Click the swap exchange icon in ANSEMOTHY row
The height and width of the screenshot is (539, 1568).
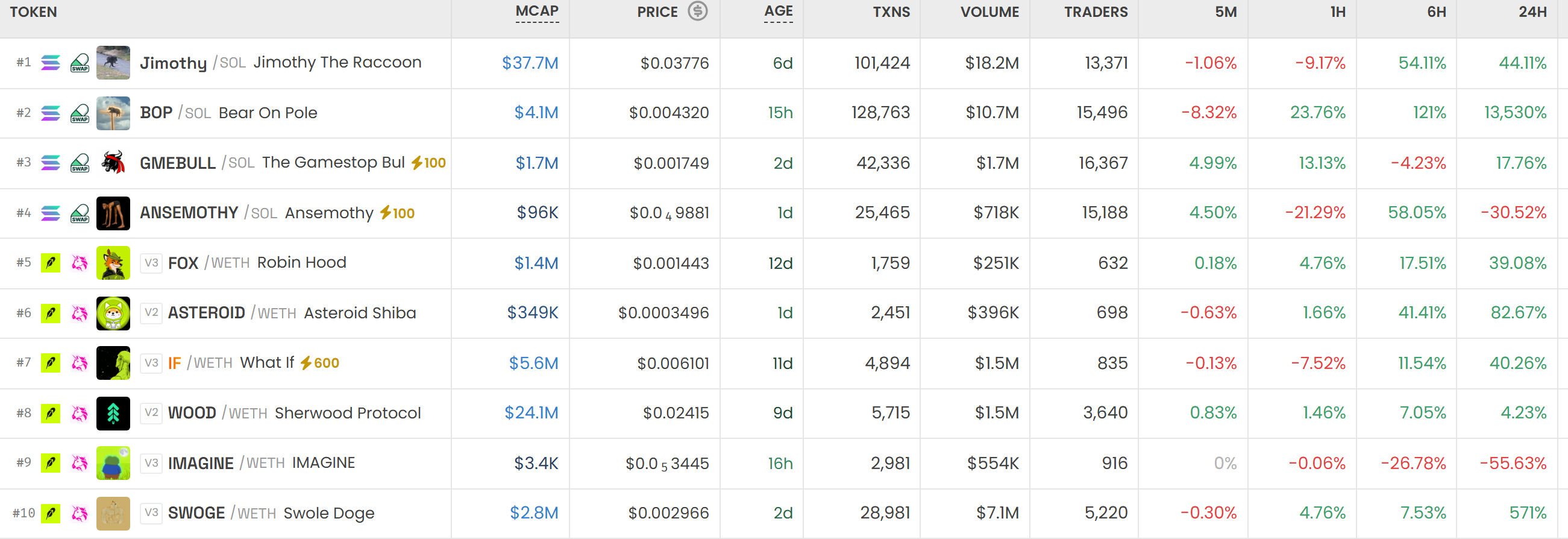(80, 213)
